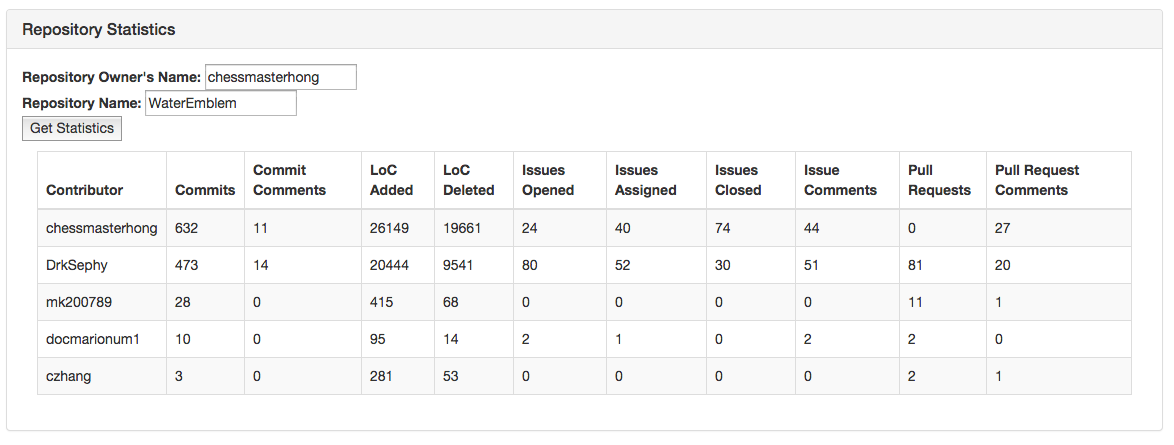Select contributor czhang in the table
Image resolution: width=1174 pixels, height=445 pixels.
(69, 377)
